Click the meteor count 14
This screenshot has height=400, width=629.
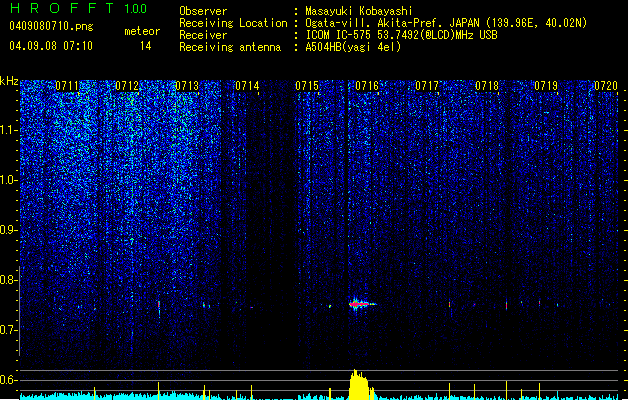146,46
